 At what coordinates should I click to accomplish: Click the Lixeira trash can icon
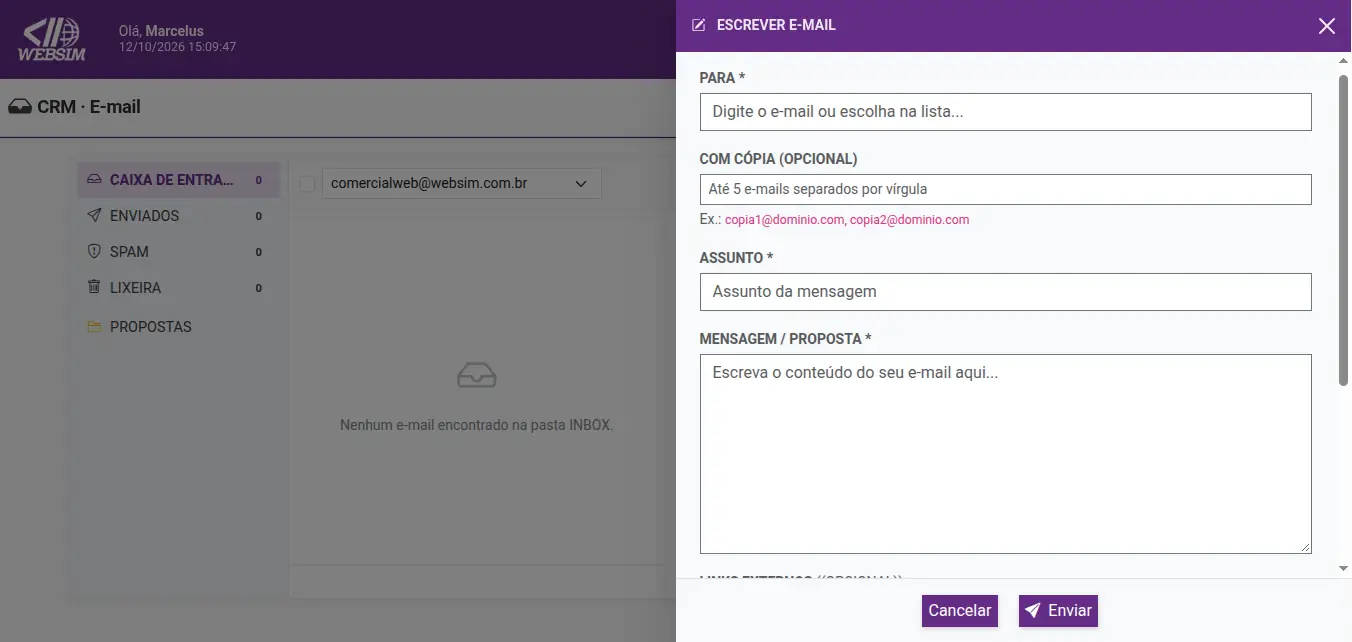pos(94,288)
